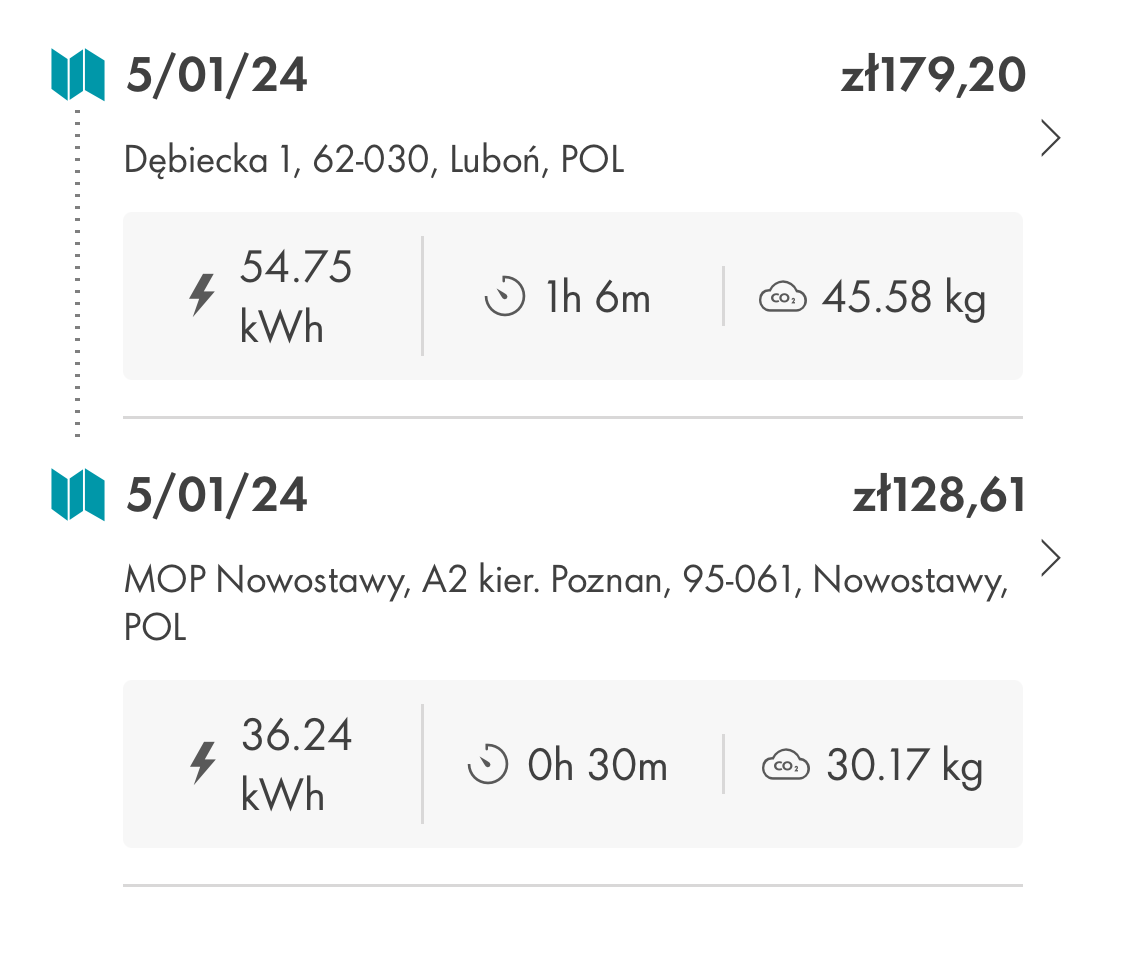1125x954 pixels.
Task: Select the zł179,20 price amount
Action: (933, 75)
